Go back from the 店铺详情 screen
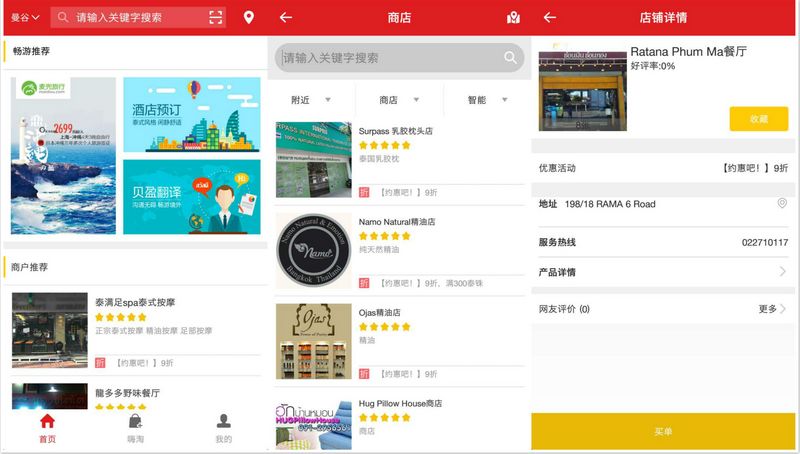Viewport: 800px width, 454px height. click(x=549, y=17)
